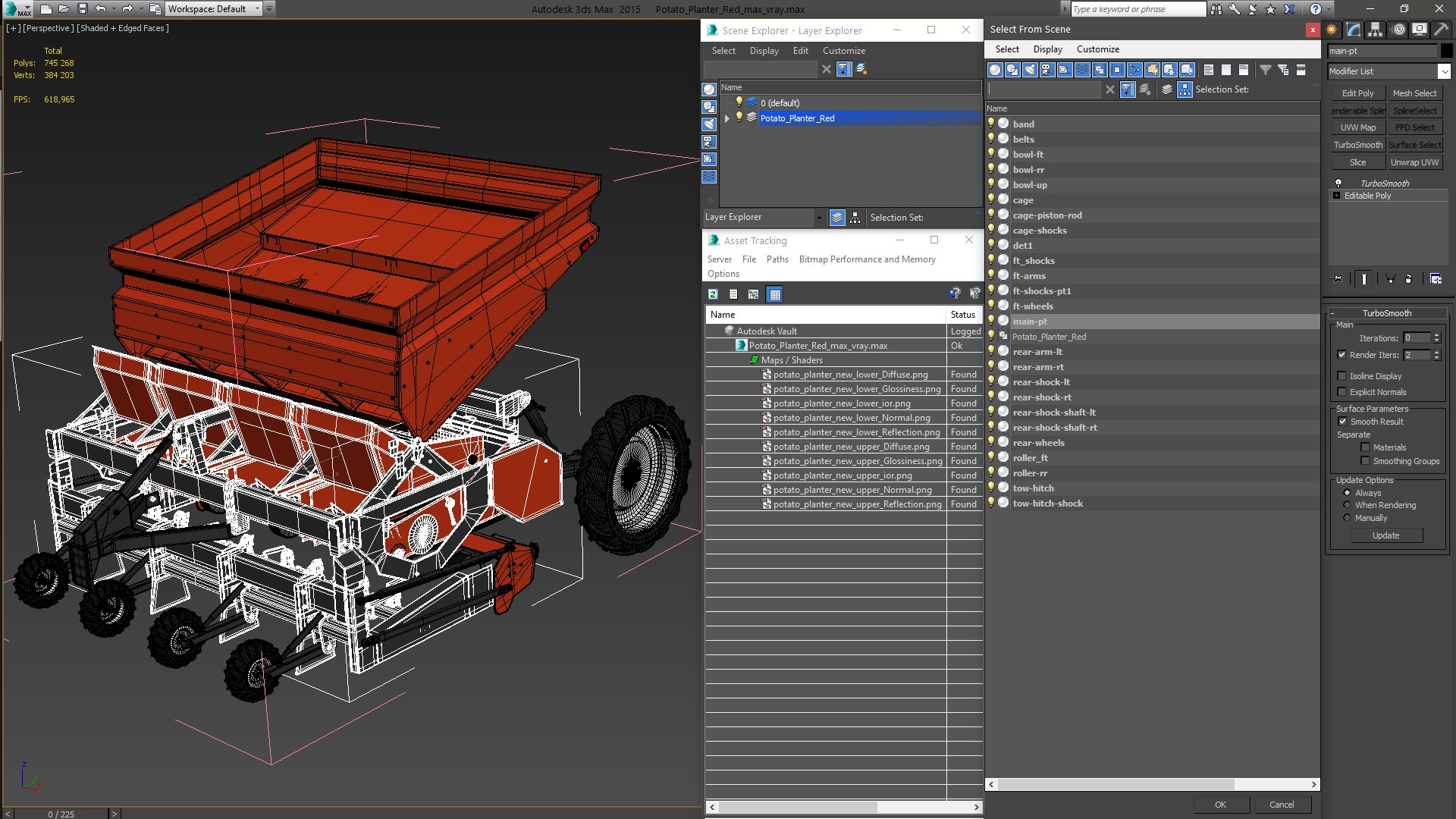Image resolution: width=1456 pixels, height=819 pixels.
Task: Toggle Display Cameras filter in Select From Scene
Action: (x=1047, y=70)
